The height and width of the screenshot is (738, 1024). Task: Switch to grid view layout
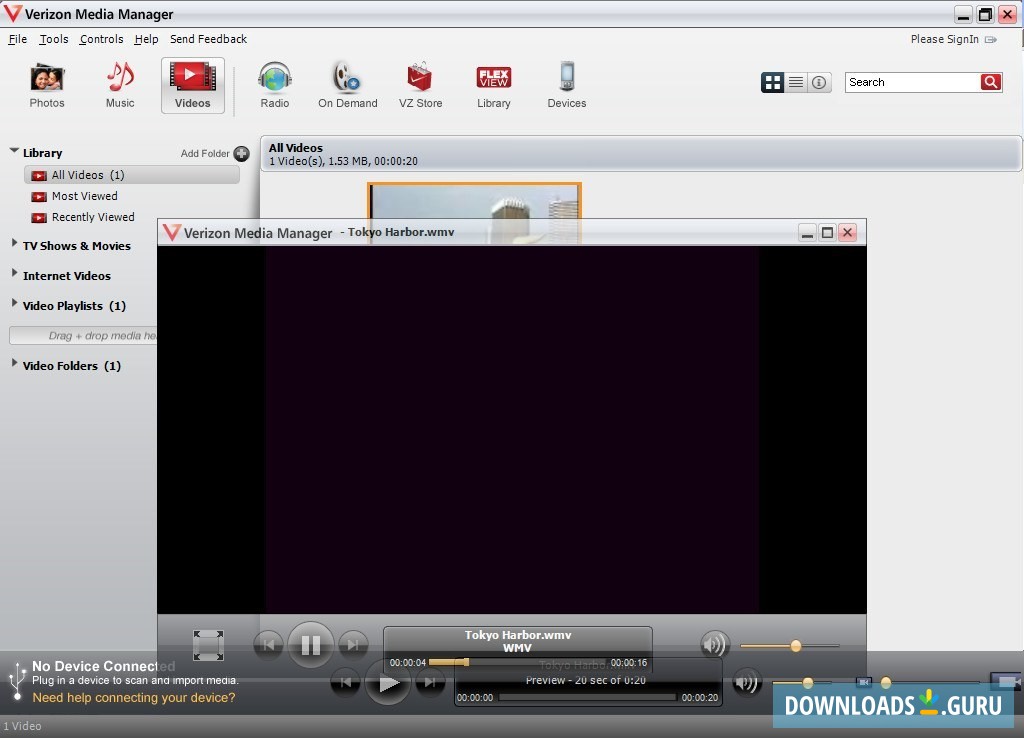[771, 82]
